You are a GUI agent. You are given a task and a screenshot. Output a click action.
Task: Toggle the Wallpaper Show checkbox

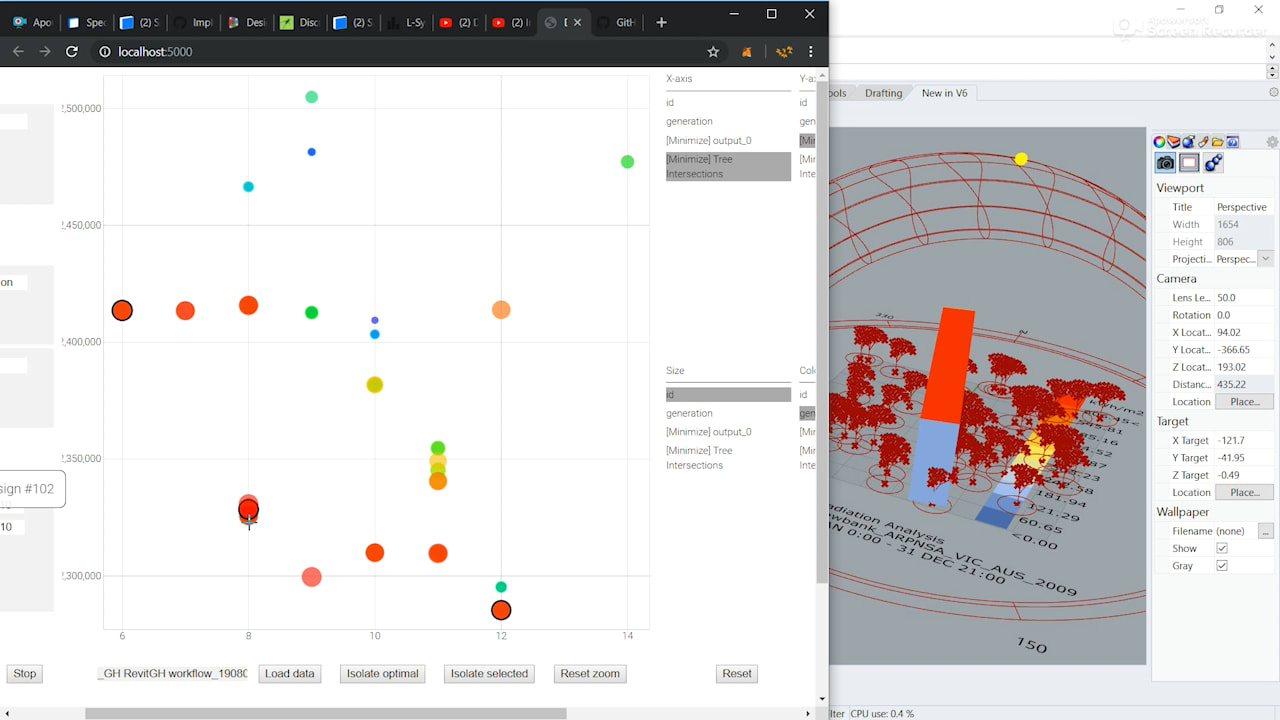click(1221, 548)
